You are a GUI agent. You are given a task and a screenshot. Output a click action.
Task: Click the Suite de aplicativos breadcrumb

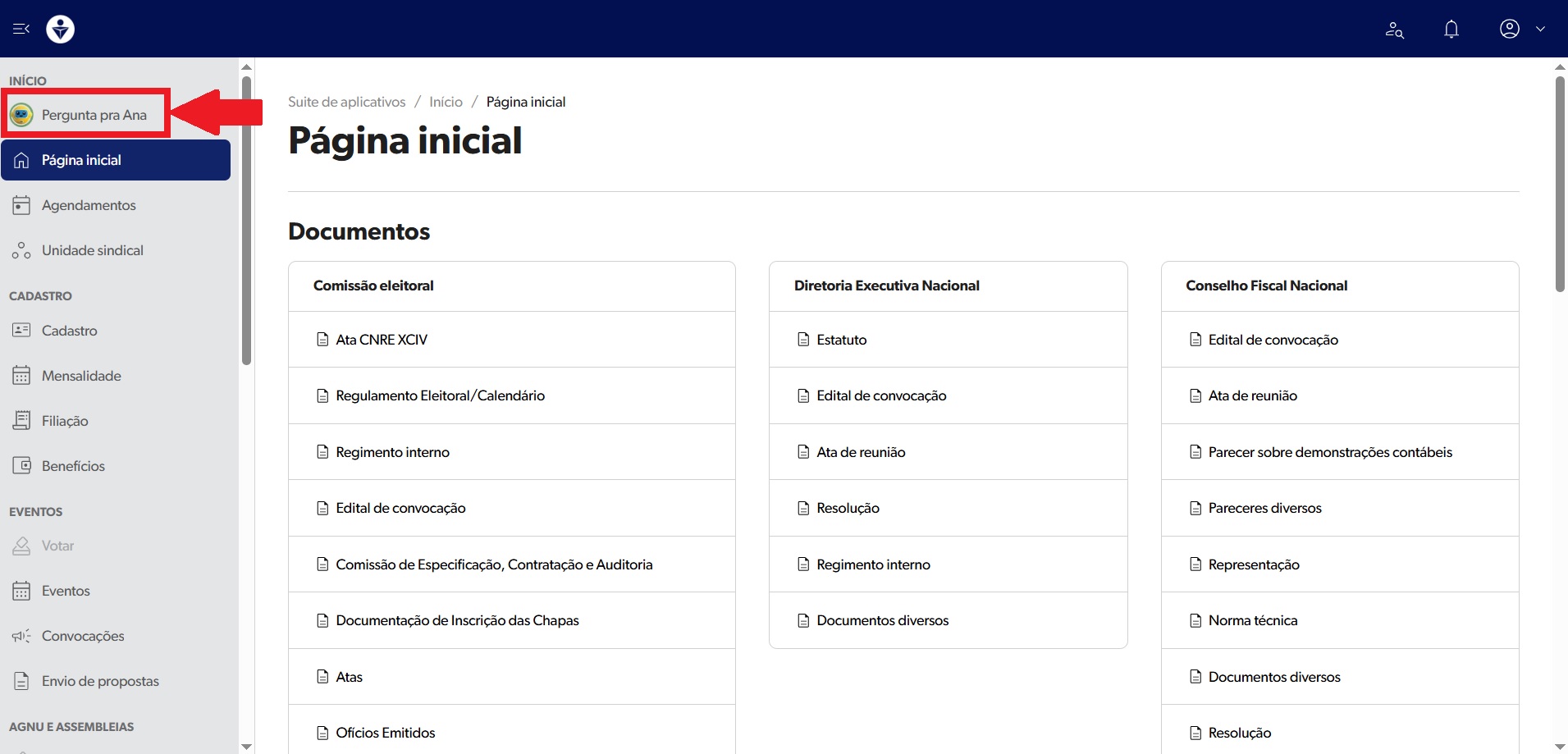tap(346, 102)
